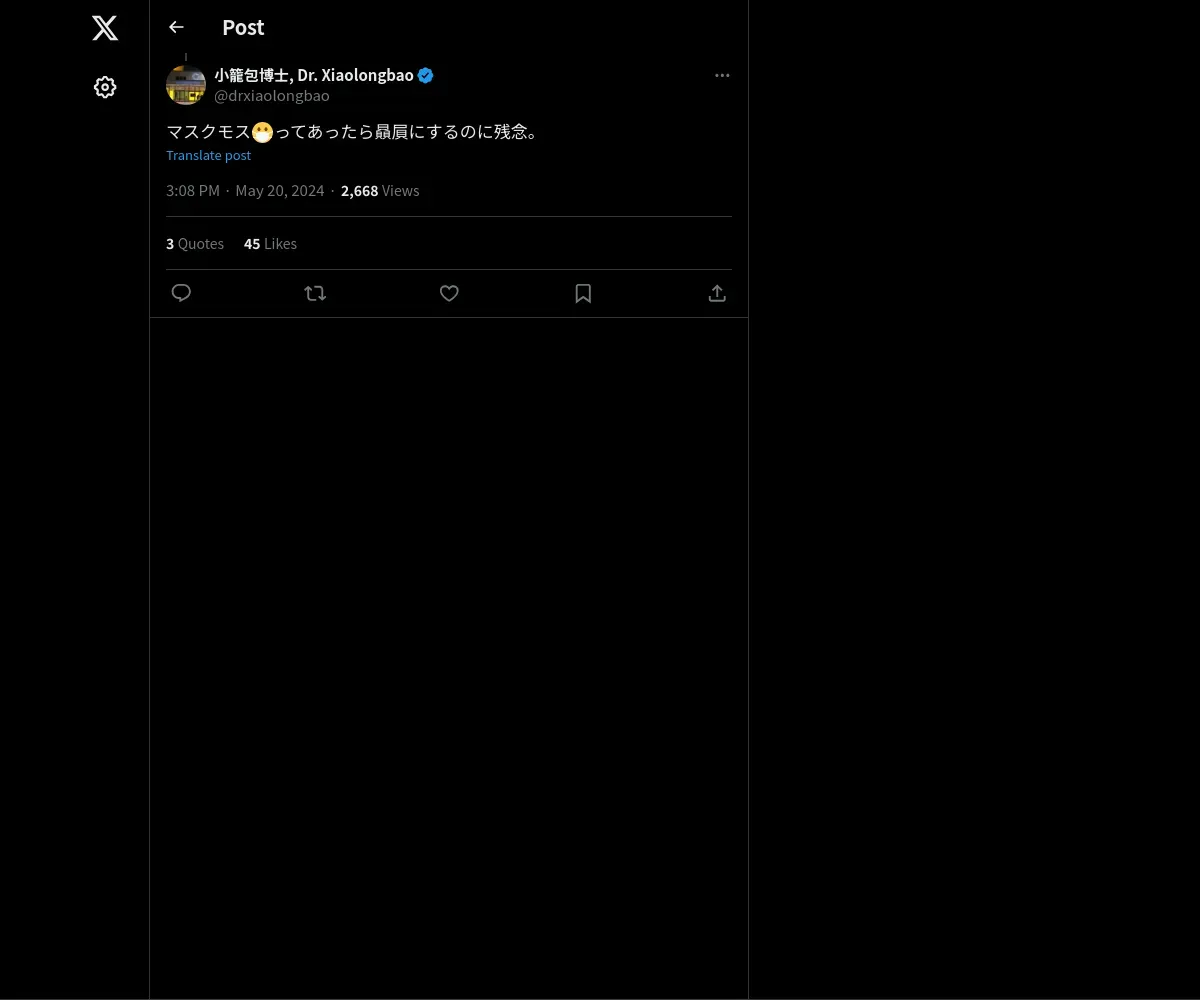Image resolution: width=1200 pixels, height=1000 pixels.
Task: Click the author's profile avatar
Action: (x=185, y=85)
